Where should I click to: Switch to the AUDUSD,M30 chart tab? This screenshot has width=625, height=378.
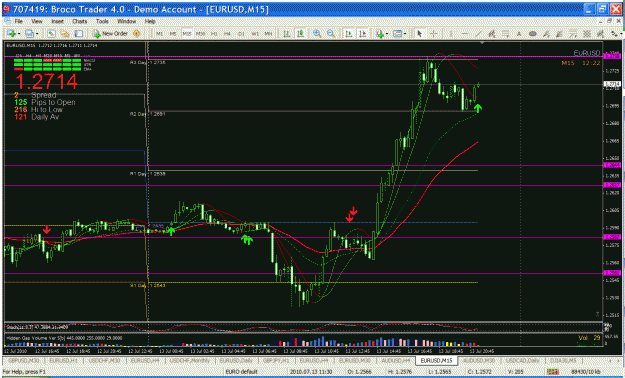tap(479, 361)
